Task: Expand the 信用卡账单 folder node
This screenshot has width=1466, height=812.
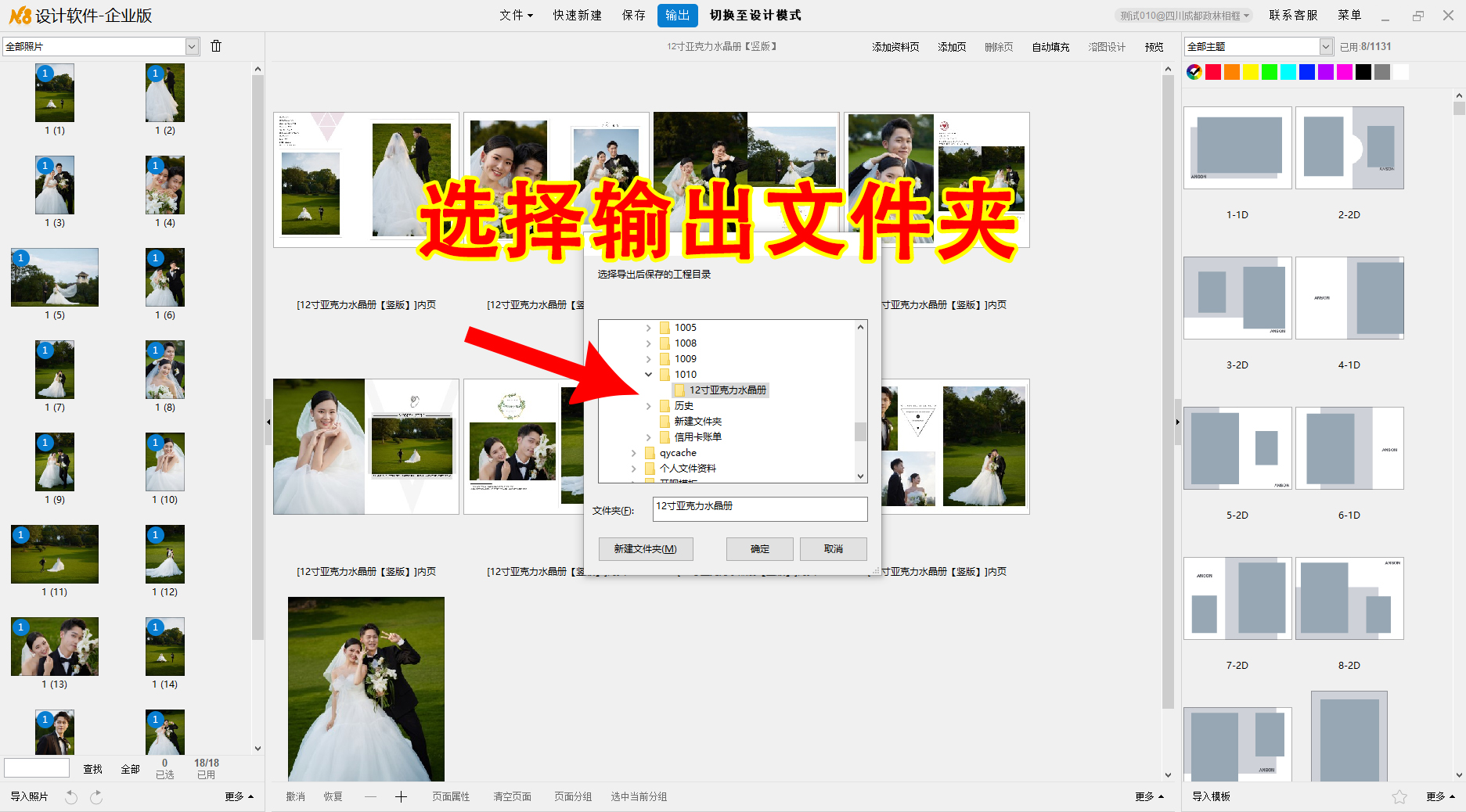Action: tap(648, 437)
